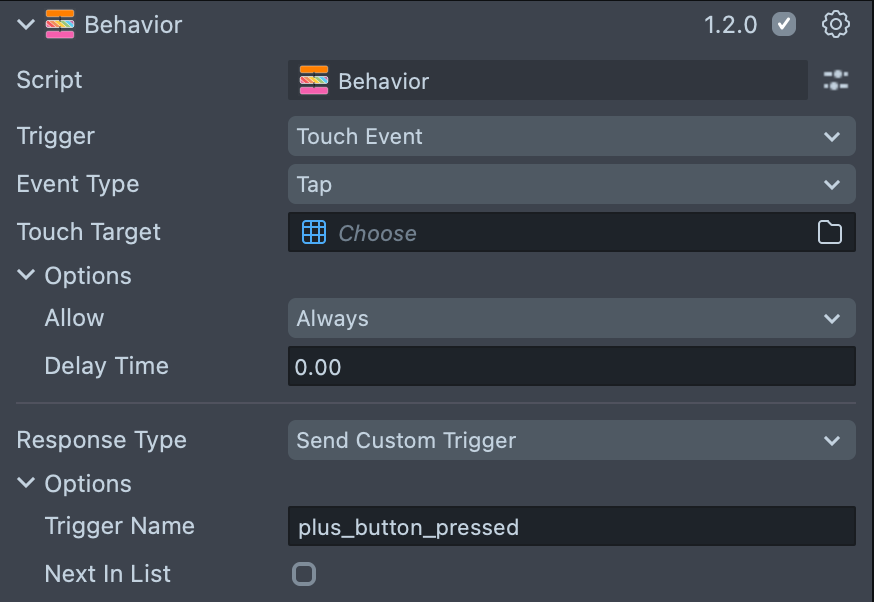
Task: Collapse the trigger Options group
Action: 26,276
